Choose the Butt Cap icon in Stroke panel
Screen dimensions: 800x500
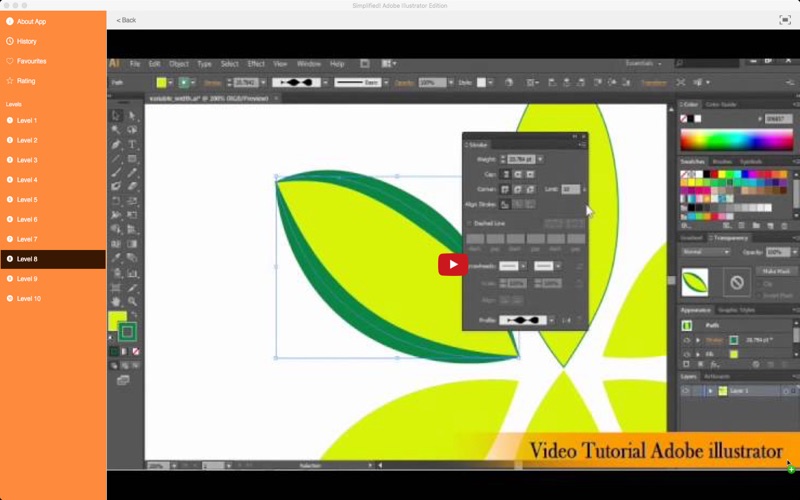pyautogui.click(x=505, y=174)
